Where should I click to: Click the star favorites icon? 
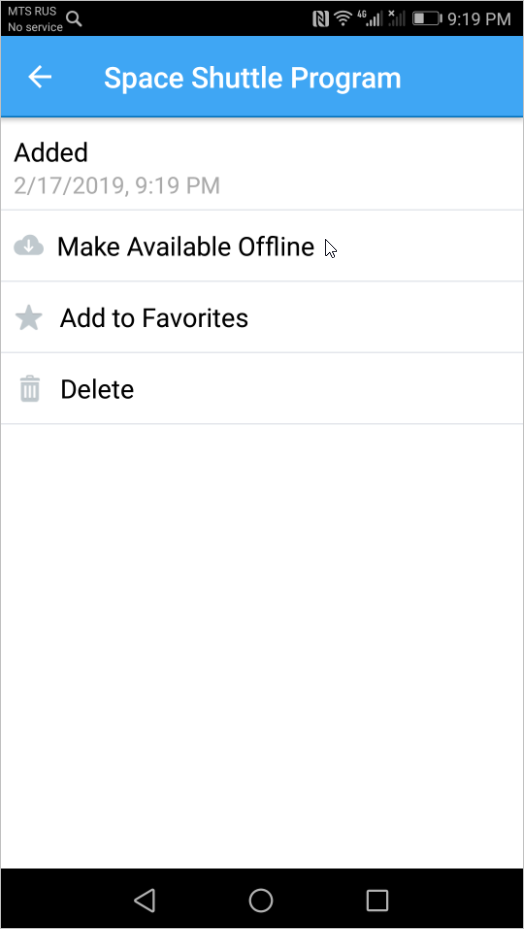tap(28, 318)
